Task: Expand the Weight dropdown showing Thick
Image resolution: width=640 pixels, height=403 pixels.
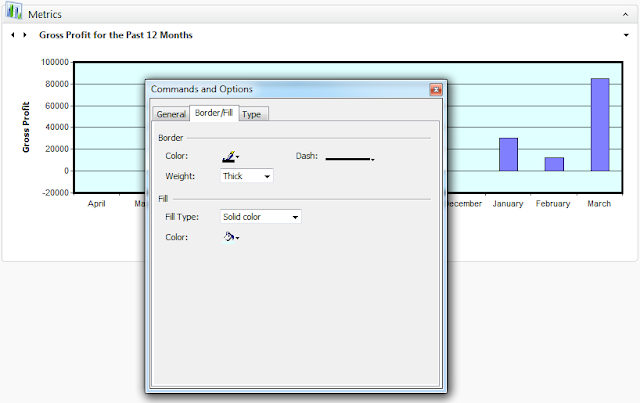Action: point(247,176)
